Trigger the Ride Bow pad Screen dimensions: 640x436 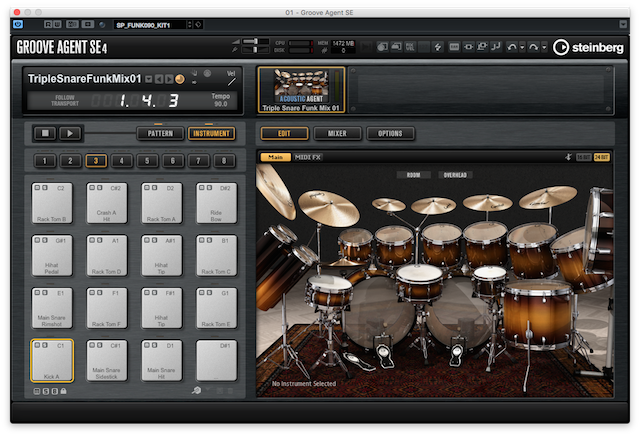216,203
